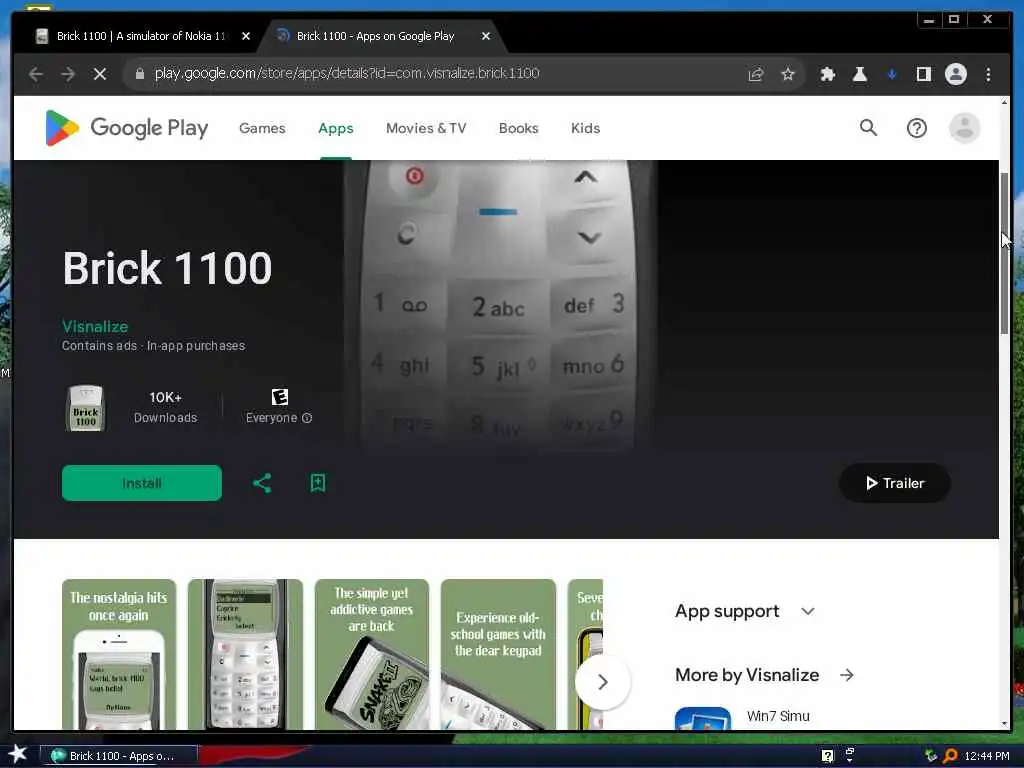
Task: Show Everyone content rating info
Action: pyautogui.click(x=307, y=418)
